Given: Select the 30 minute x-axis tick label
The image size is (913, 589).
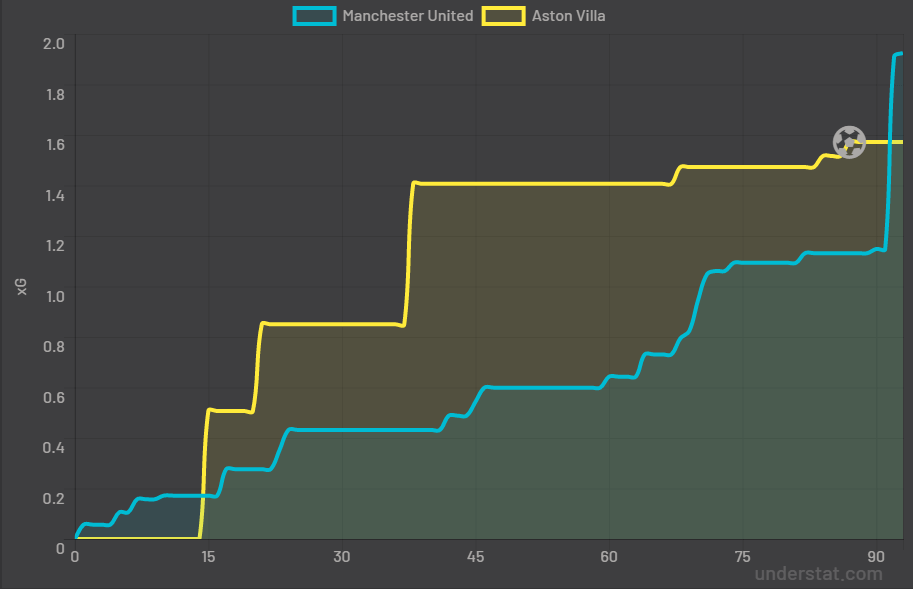Looking at the screenshot, I should (342, 556).
